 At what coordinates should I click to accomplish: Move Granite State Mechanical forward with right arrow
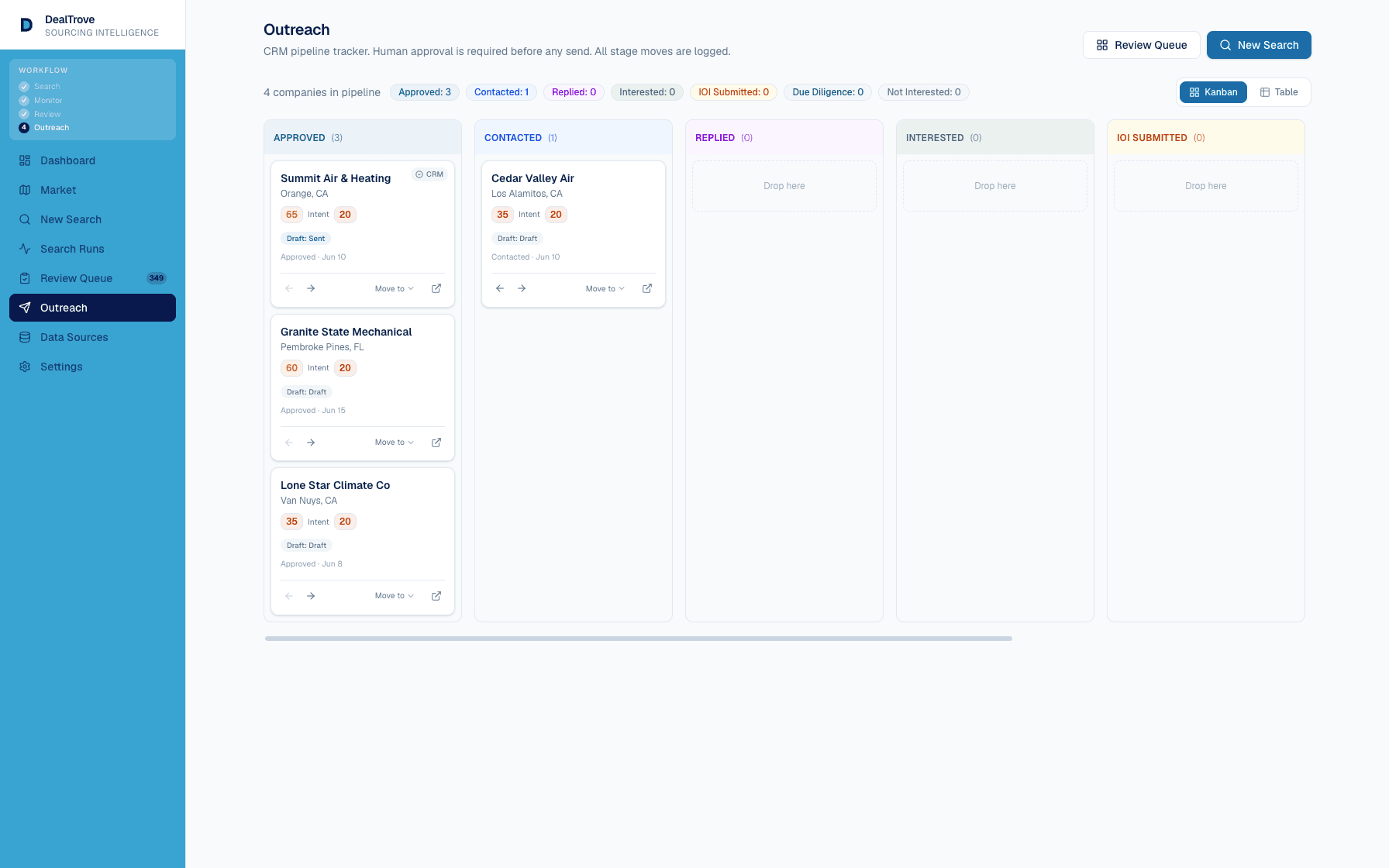pyautogui.click(x=311, y=443)
